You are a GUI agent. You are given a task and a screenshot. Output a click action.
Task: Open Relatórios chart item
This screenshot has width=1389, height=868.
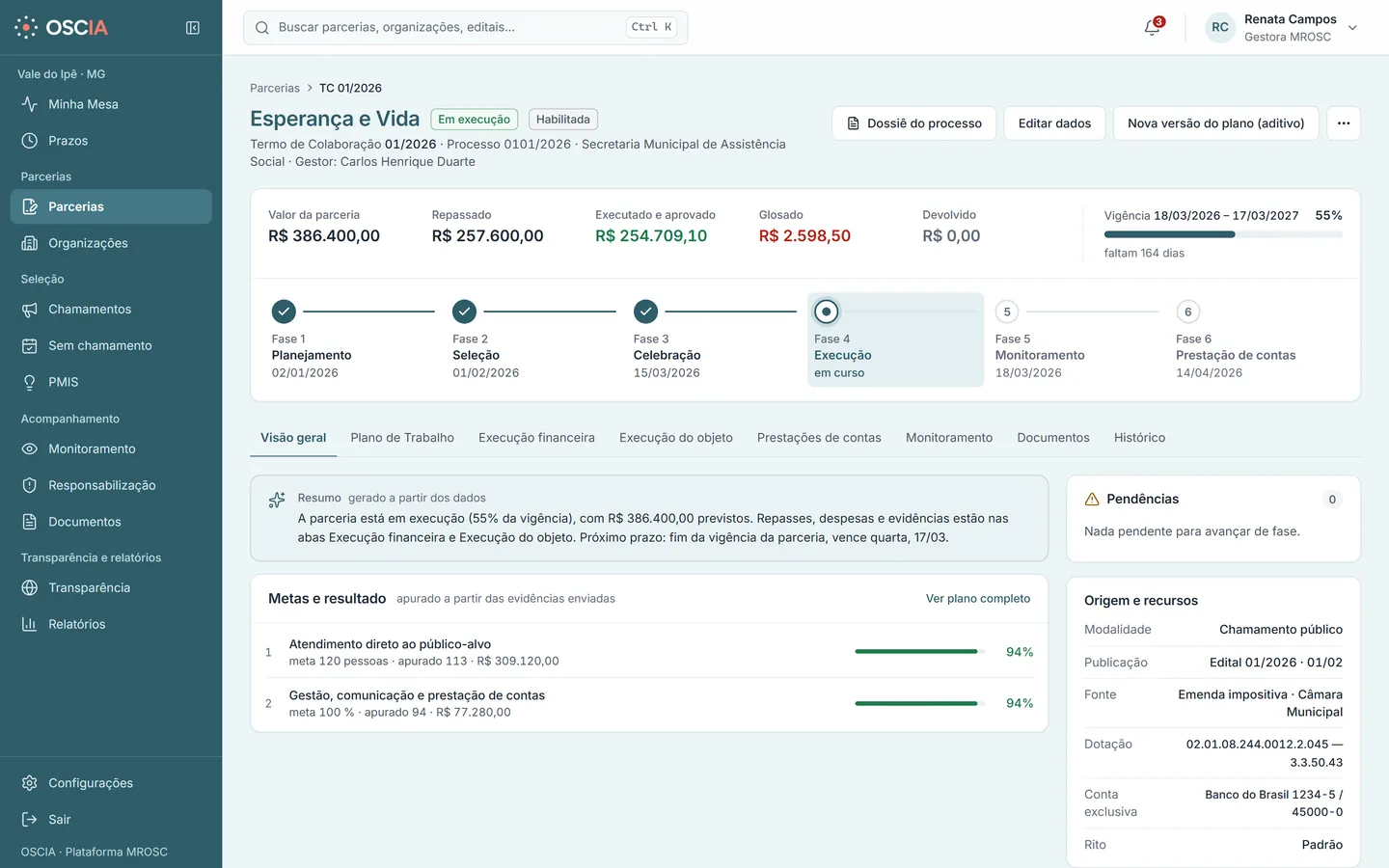click(111, 625)
